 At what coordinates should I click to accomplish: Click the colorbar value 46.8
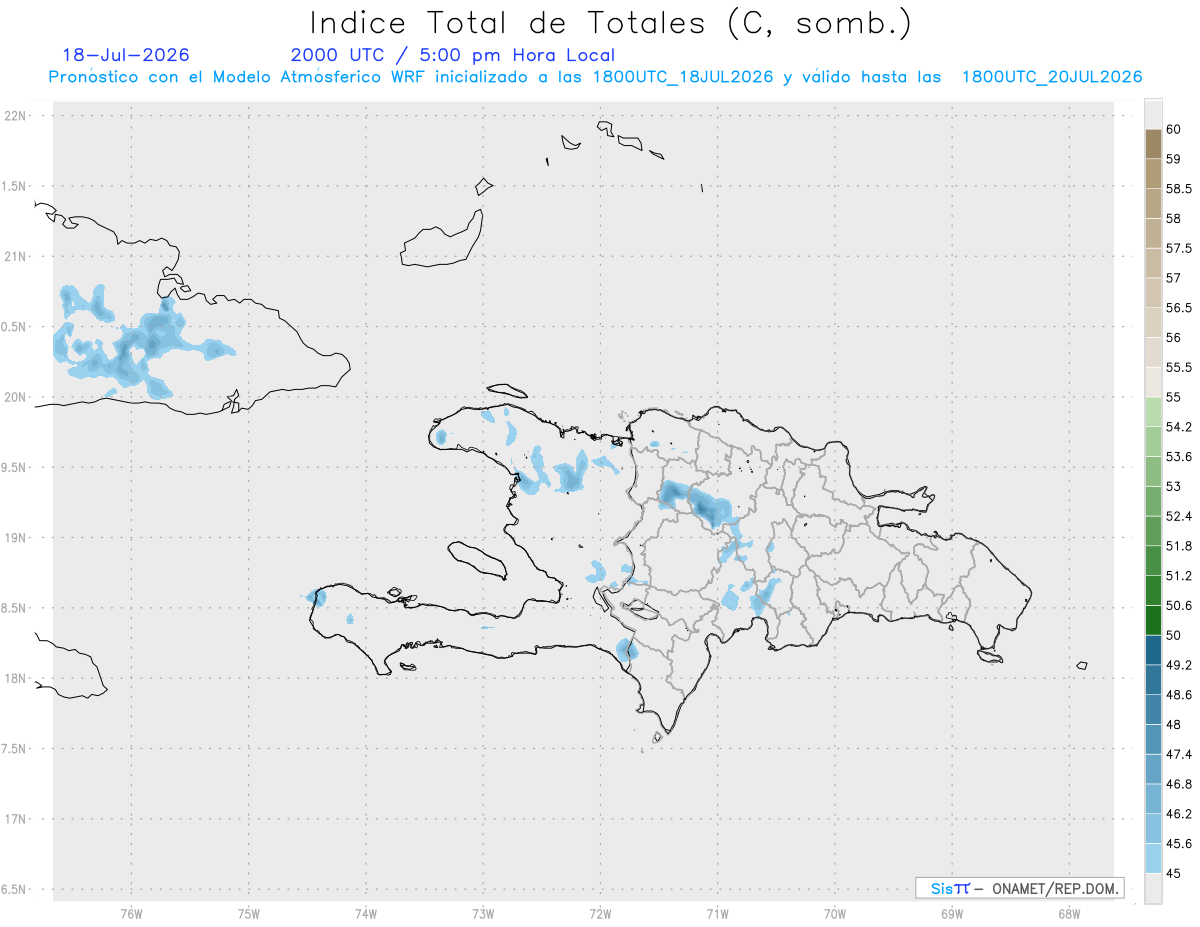1179,784
